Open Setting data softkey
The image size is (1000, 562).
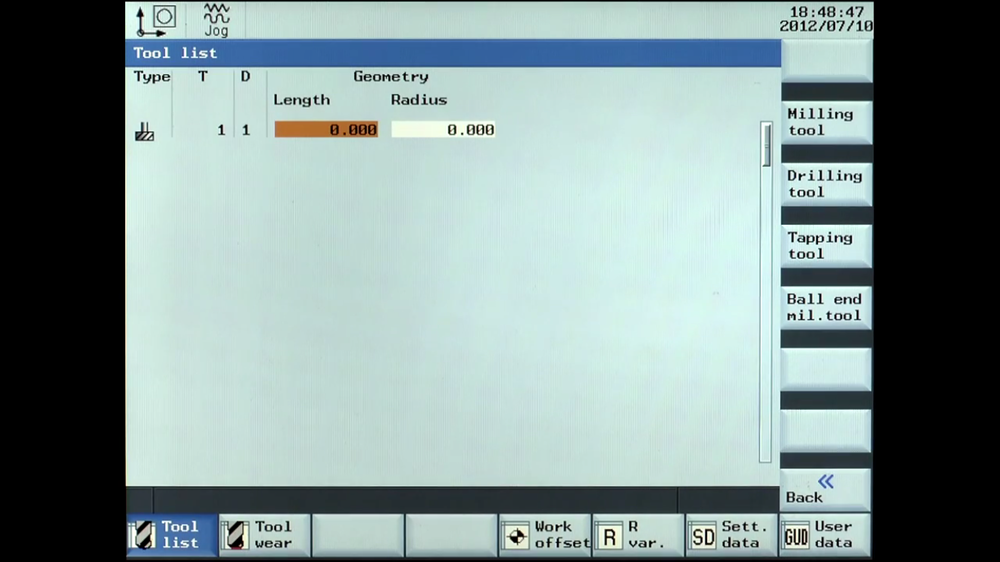pos(732,535)
